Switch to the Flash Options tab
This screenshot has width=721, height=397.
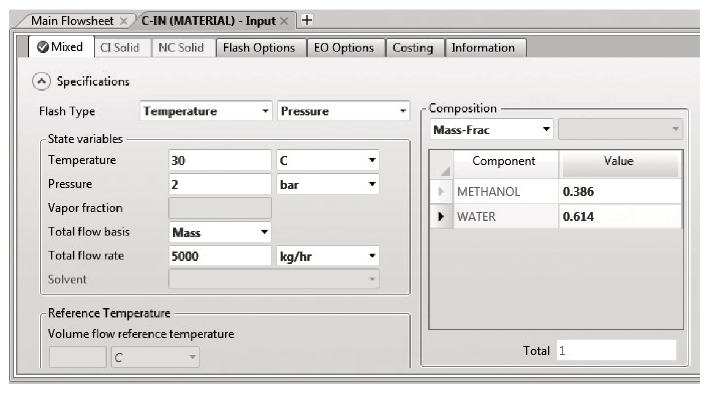[x=259, y=48]
